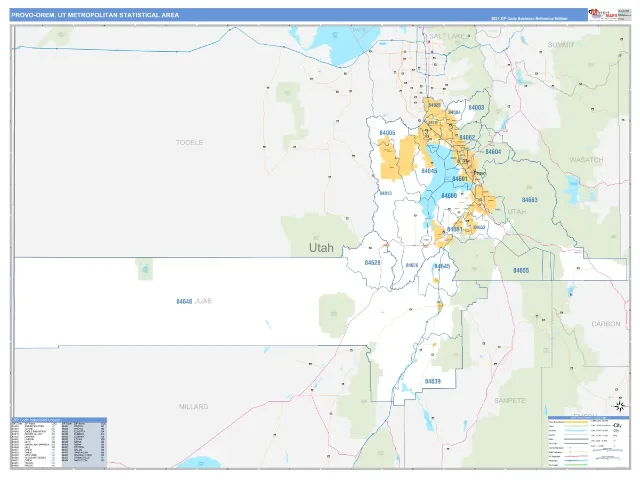This screenshot has height=480, width=640.
Task: Click ZIP code 84626 label
Action: [x=412, y=265]
